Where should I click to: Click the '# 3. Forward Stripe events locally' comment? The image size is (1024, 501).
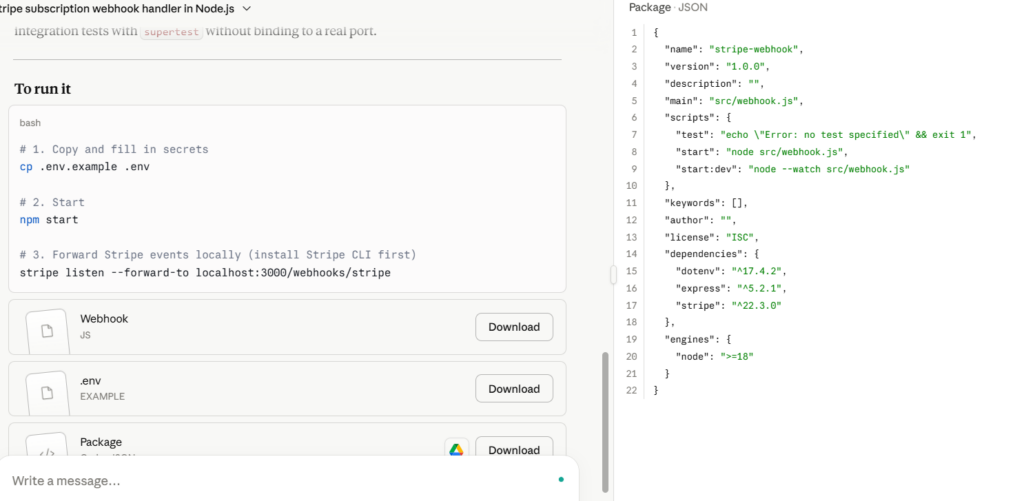217,254
